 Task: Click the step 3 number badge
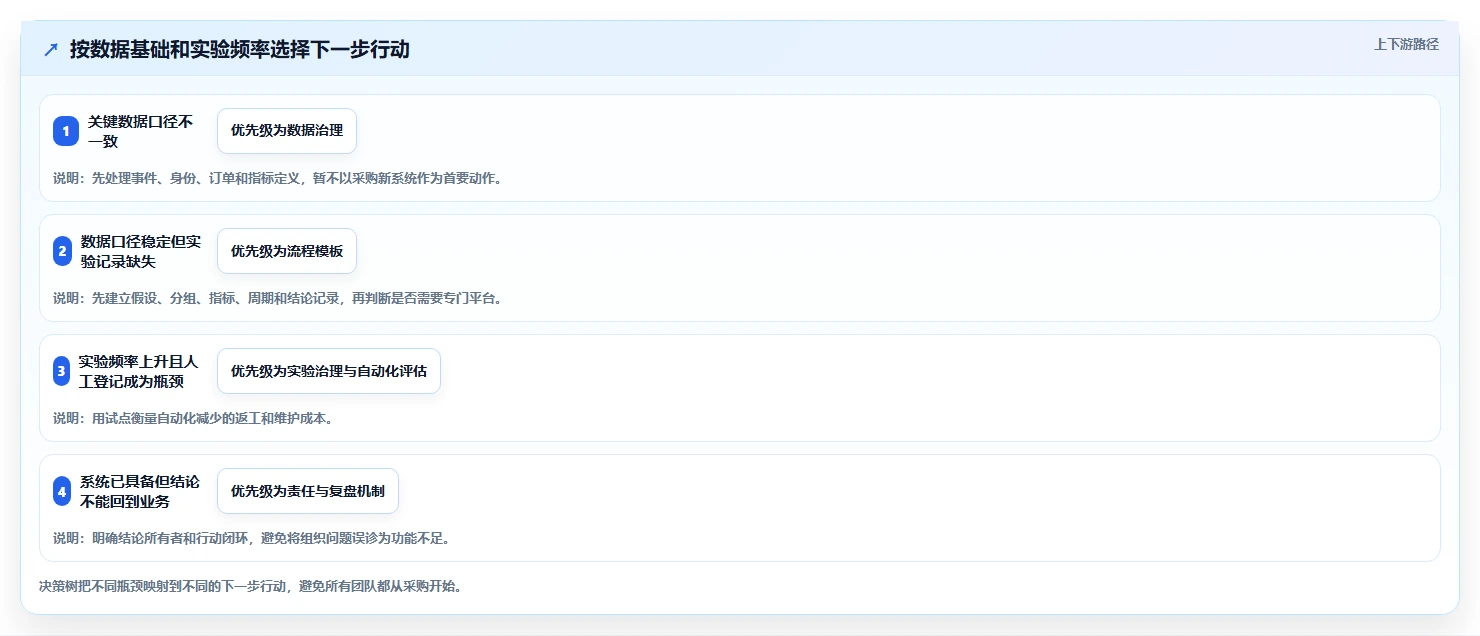(x=61, y=371)
